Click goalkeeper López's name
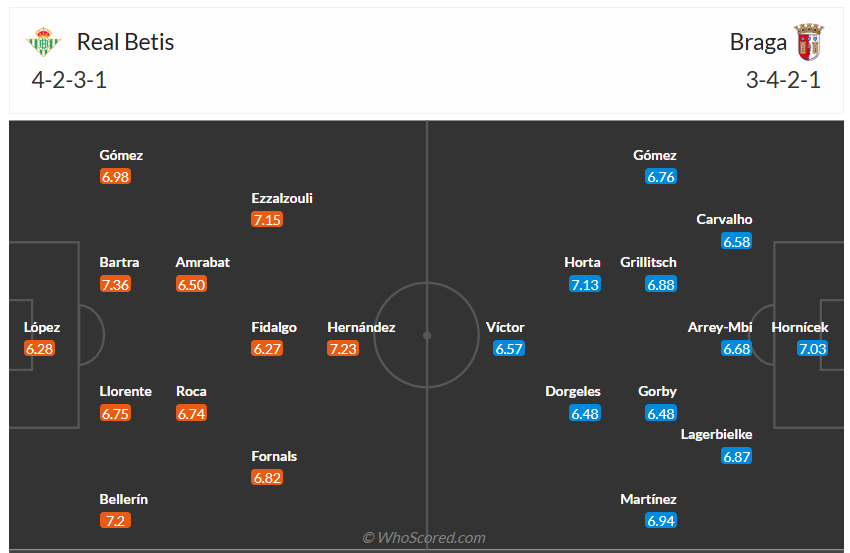850x553 pixels. pos(42,327)
